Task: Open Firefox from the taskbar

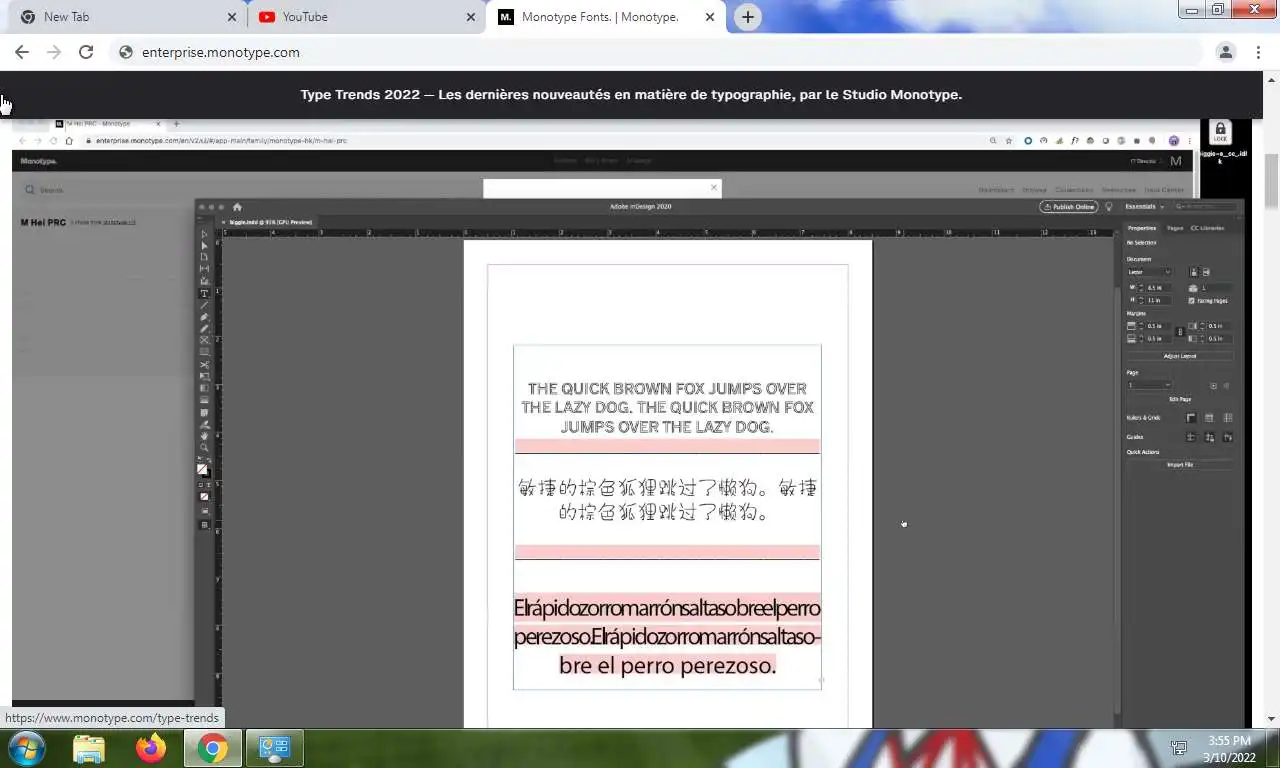Action: [151, 748]
